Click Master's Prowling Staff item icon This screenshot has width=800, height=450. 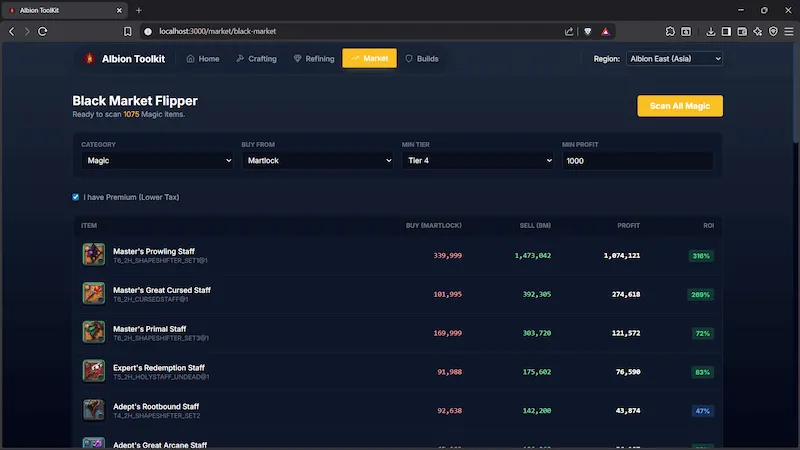point(94,255)
